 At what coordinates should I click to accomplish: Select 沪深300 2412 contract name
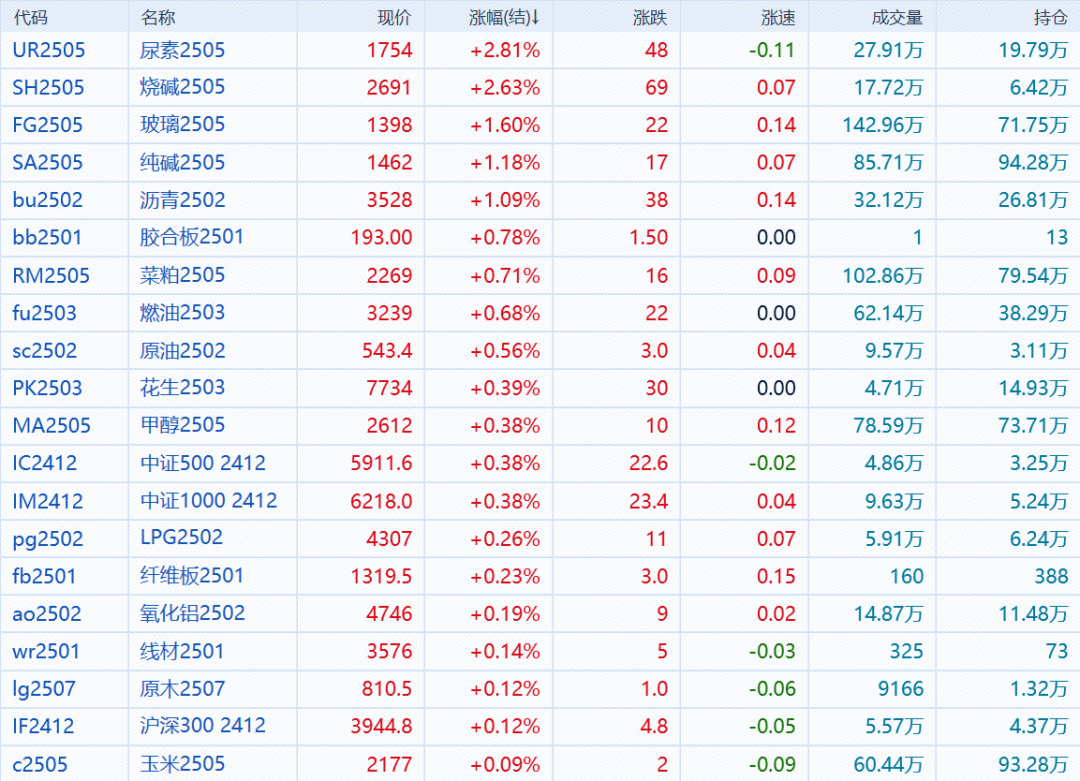click(x=202, y=726)
